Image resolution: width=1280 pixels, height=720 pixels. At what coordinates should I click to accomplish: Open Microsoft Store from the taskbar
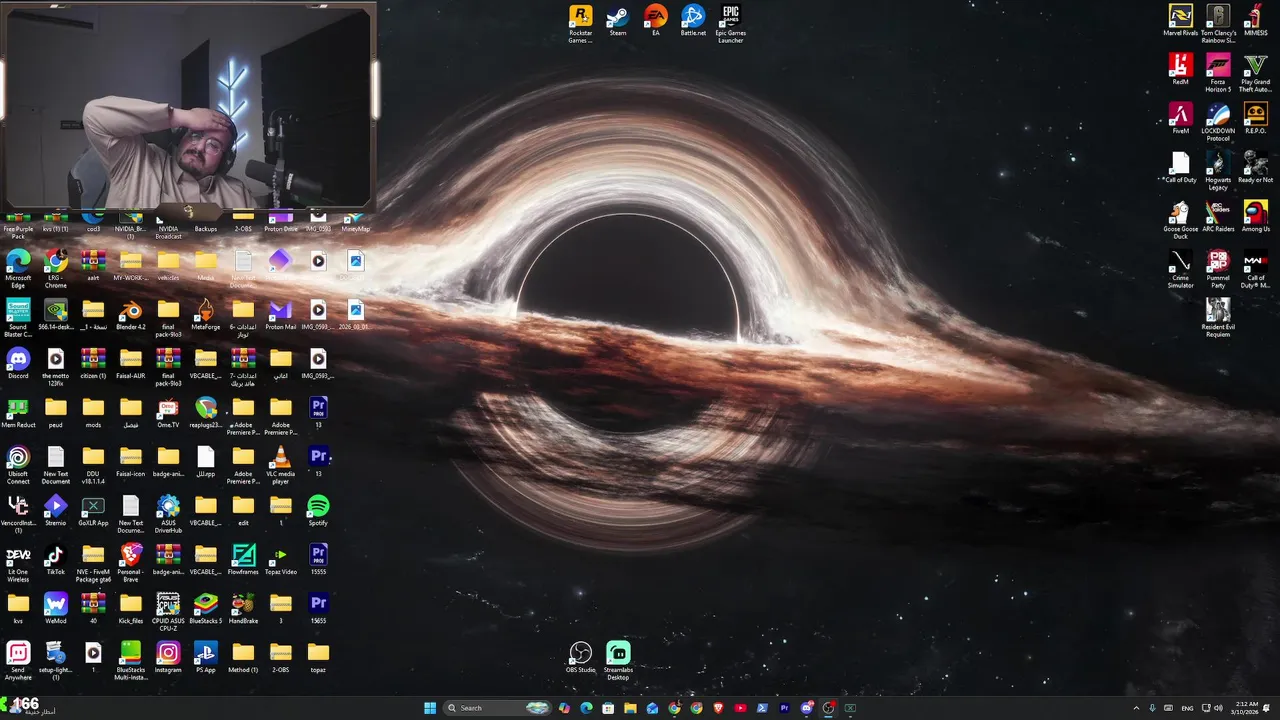click(608, 708)
